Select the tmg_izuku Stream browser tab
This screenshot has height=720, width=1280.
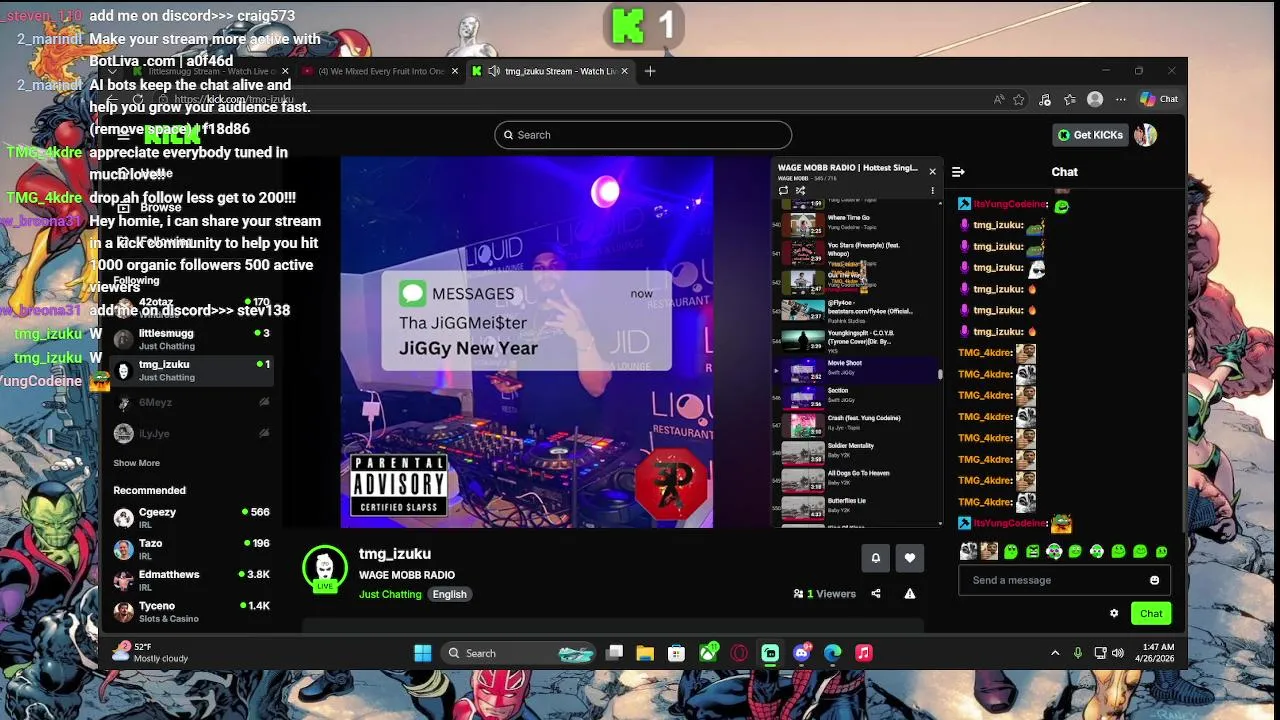coord(550,71)
